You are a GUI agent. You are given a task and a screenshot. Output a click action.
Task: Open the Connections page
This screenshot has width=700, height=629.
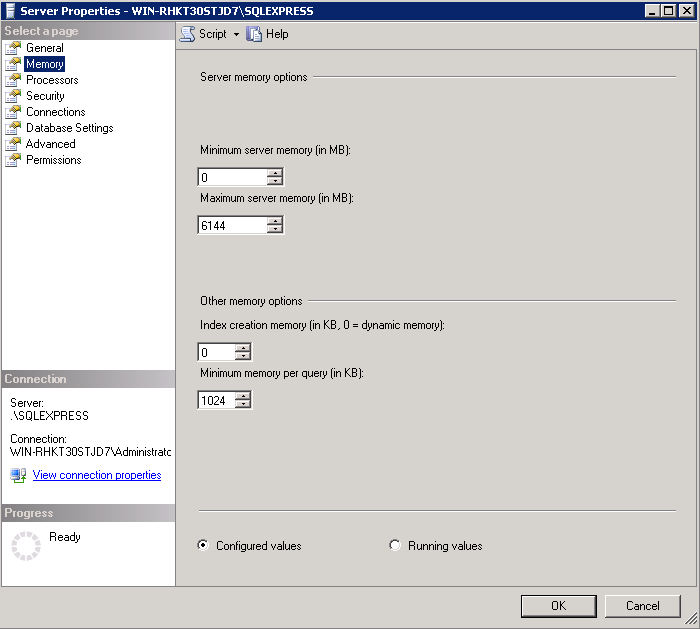55,112
